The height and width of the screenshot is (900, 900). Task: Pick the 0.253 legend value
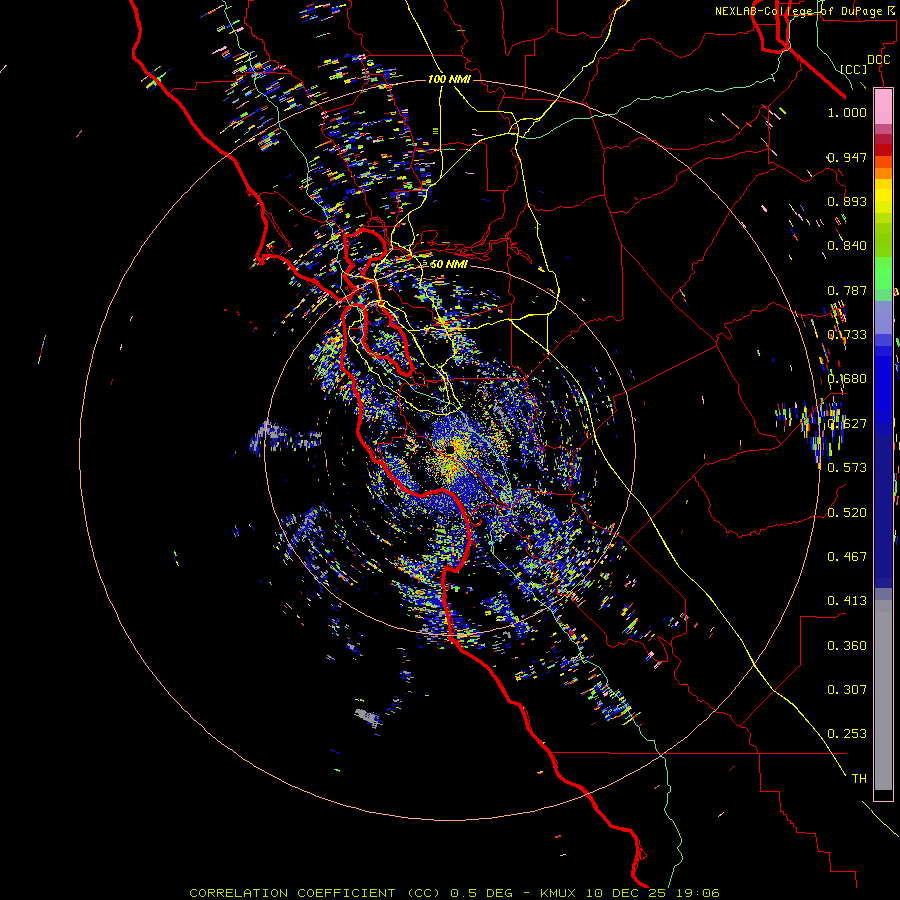(x=847, y=734)
